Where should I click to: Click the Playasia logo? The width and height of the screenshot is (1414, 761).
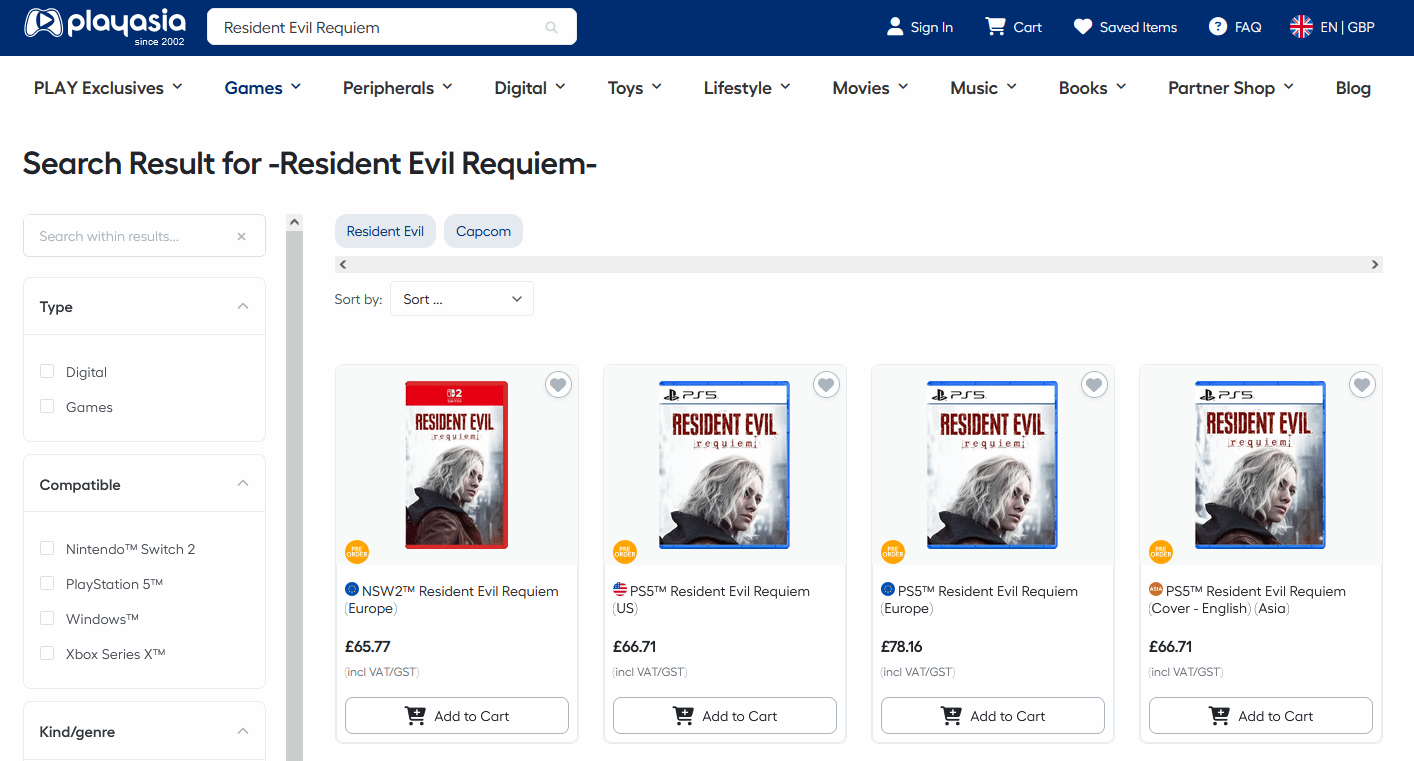pyautogui.click(x=105, y=27)
